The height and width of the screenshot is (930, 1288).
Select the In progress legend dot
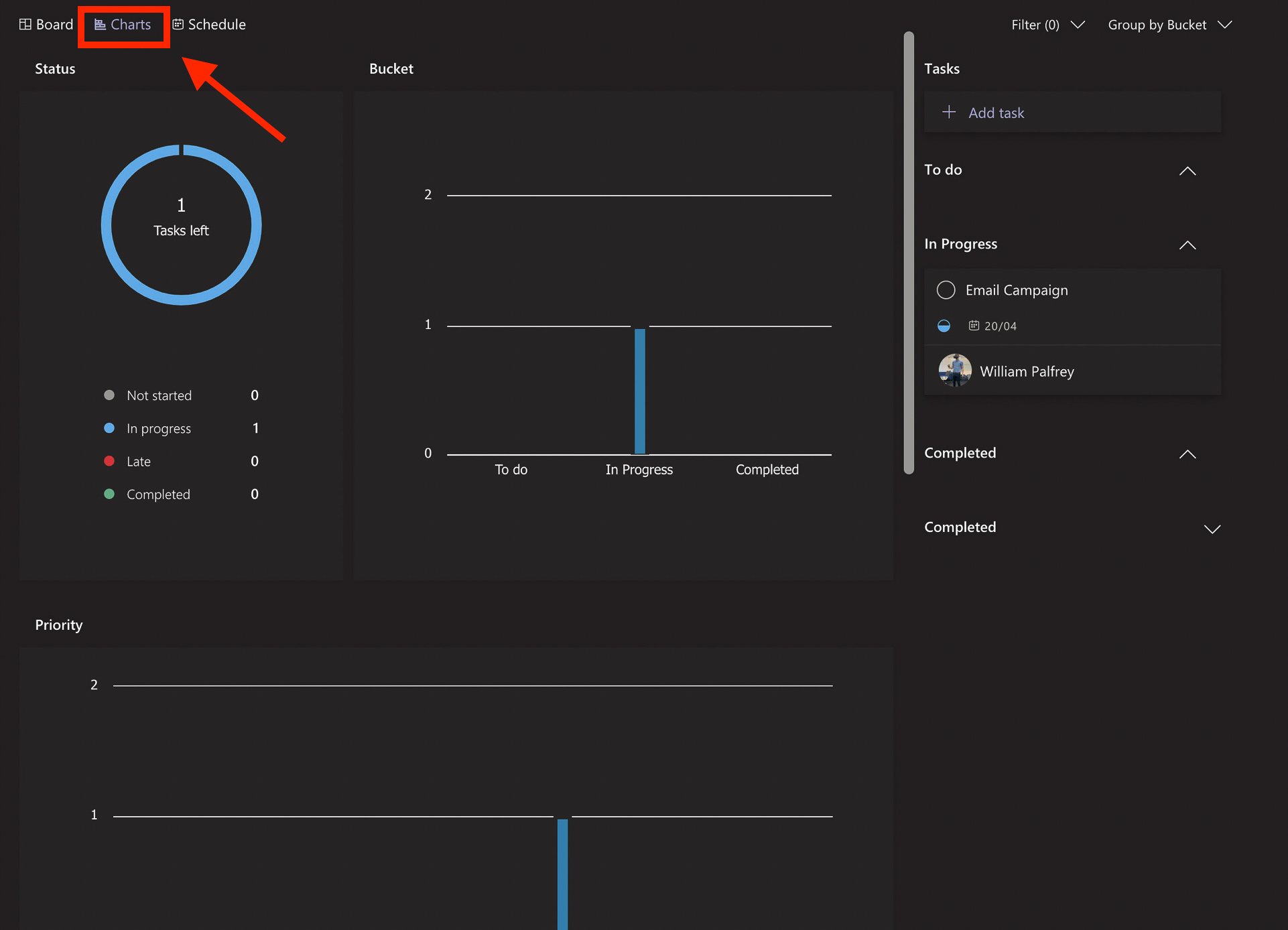coord(109,428)
